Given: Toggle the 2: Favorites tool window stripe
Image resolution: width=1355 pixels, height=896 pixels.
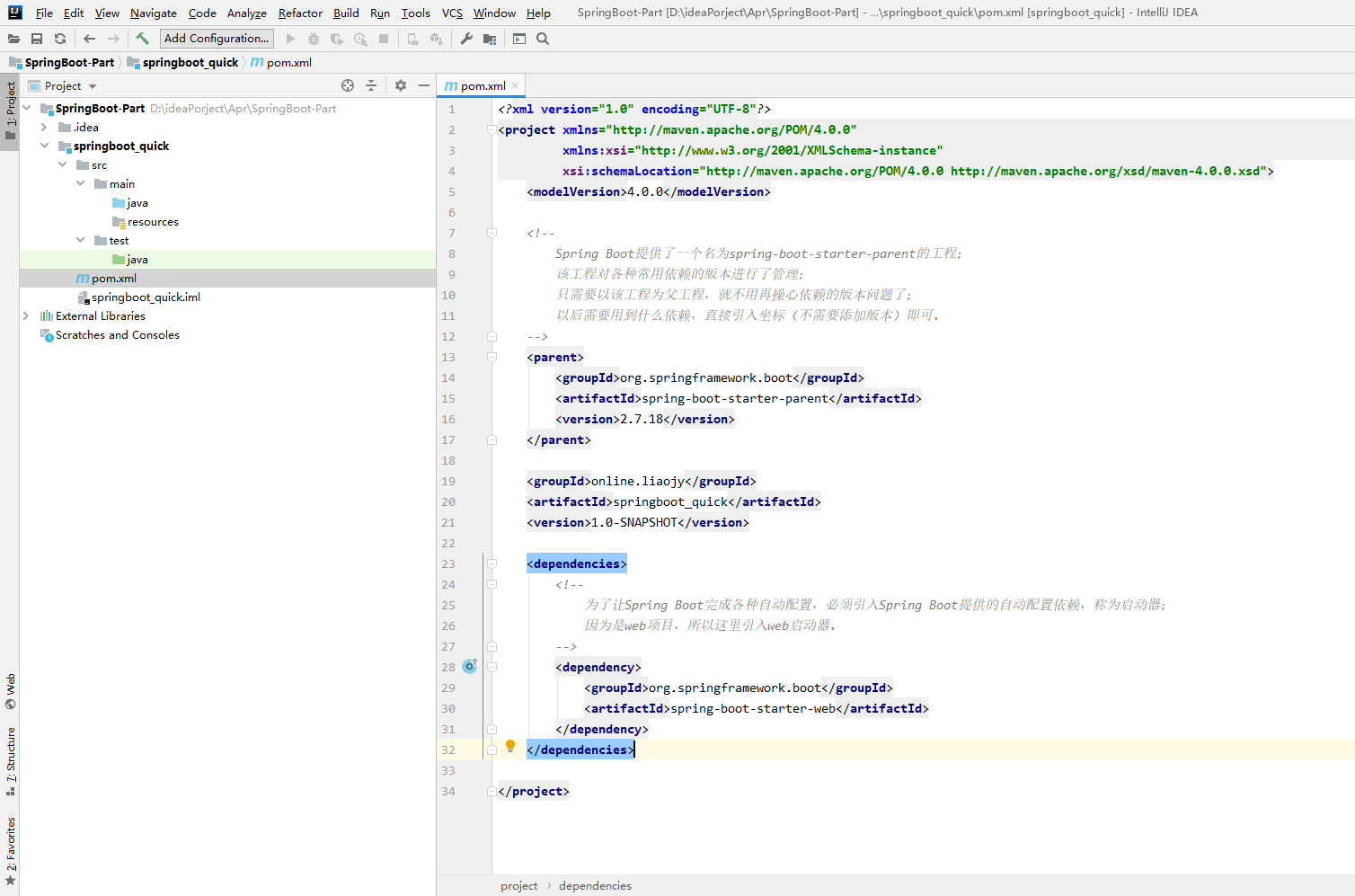Looking at the screenshot, I should pyautogui.click(x=10, y=851).
